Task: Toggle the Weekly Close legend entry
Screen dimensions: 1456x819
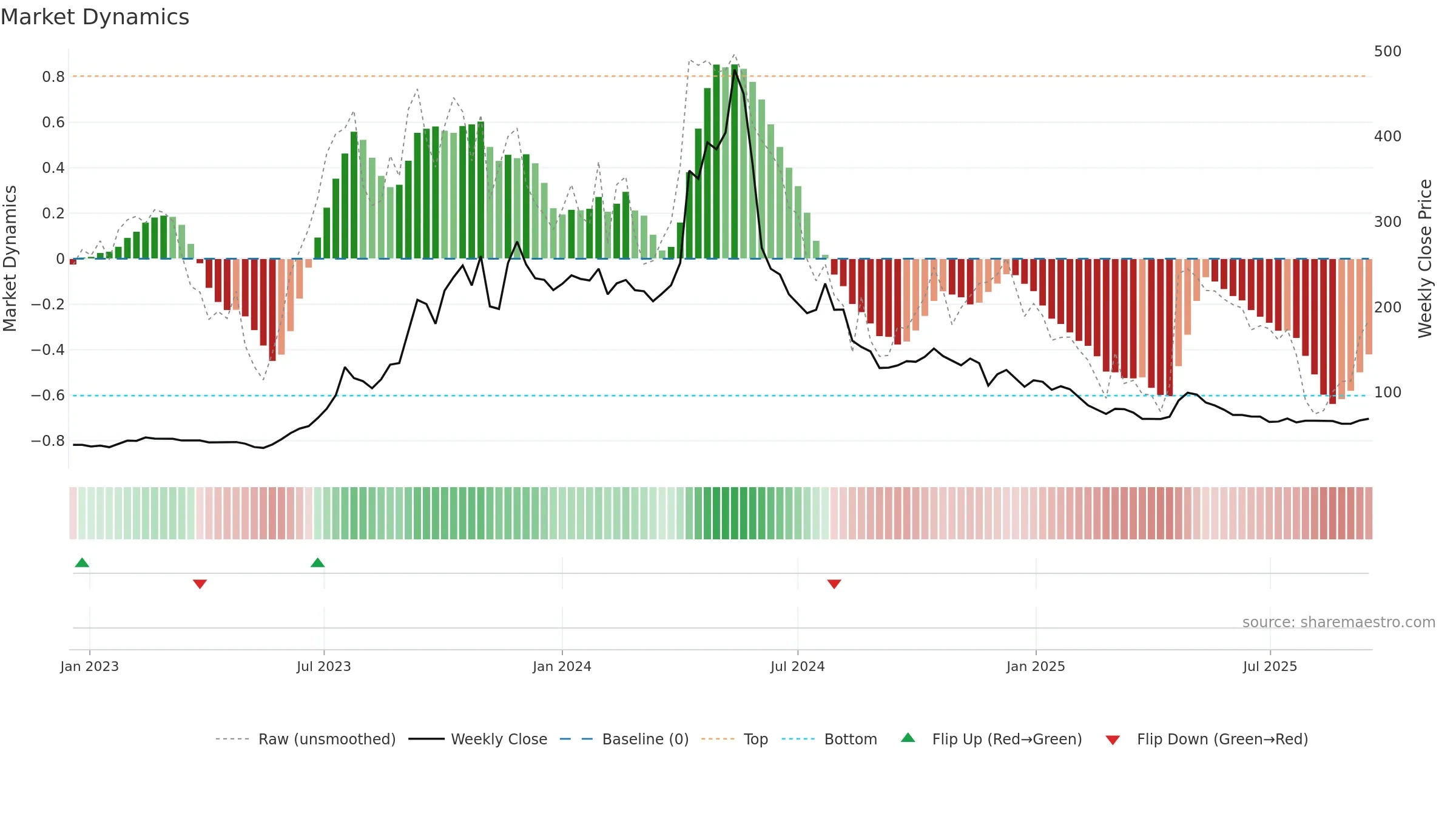Action: pyautogui.click(x=478, y=739)
